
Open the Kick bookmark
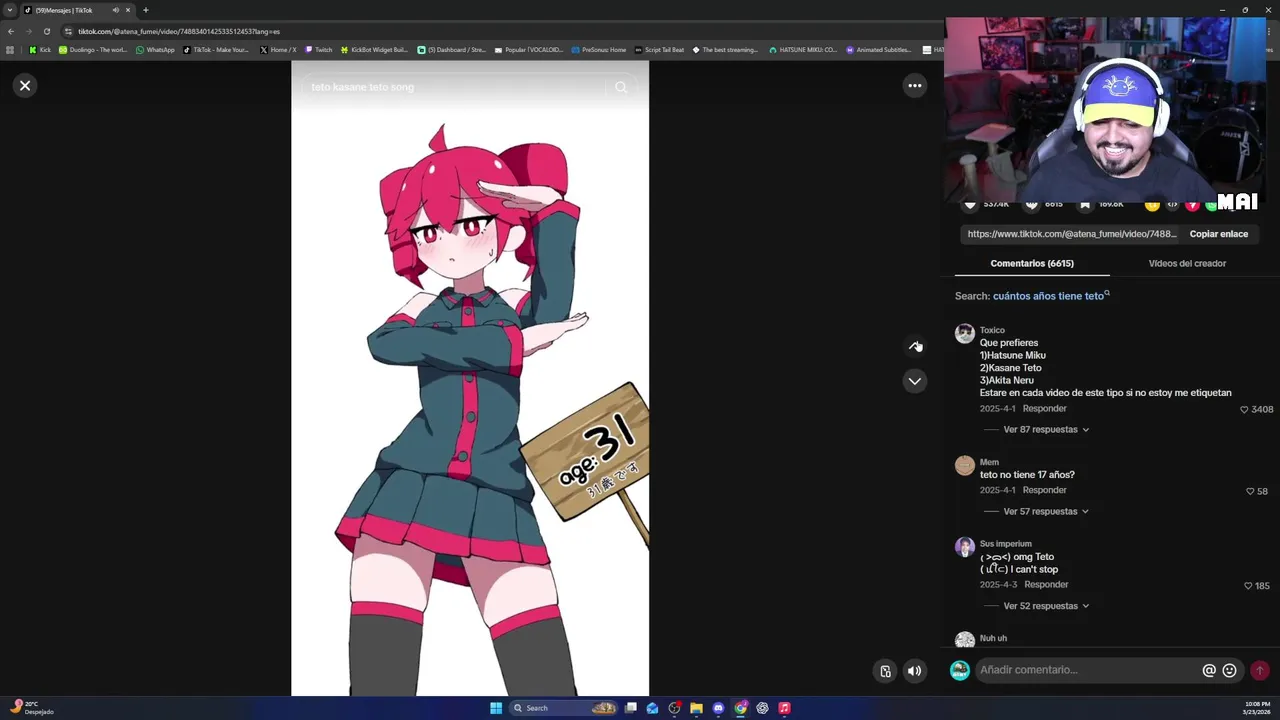[x=40, y=50]
